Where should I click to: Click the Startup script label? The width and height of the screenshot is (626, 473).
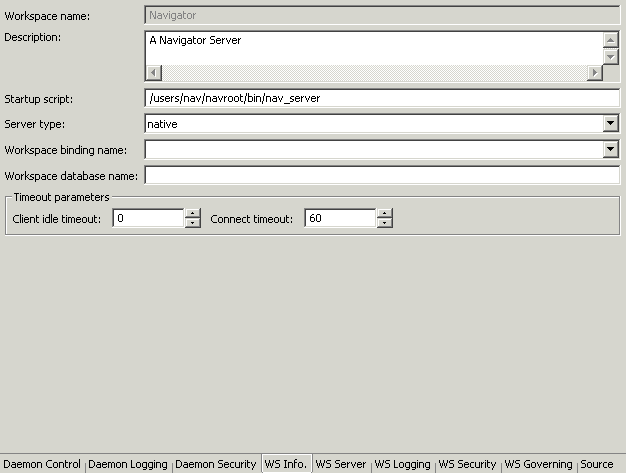click(39, 99)
